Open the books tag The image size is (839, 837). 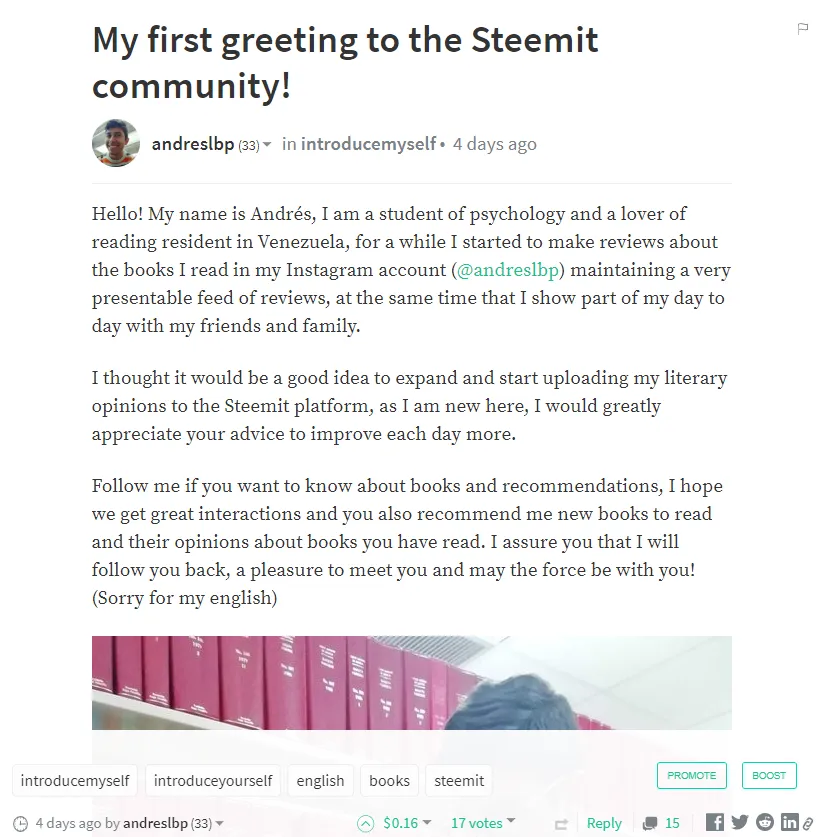[x=390, y=781]
